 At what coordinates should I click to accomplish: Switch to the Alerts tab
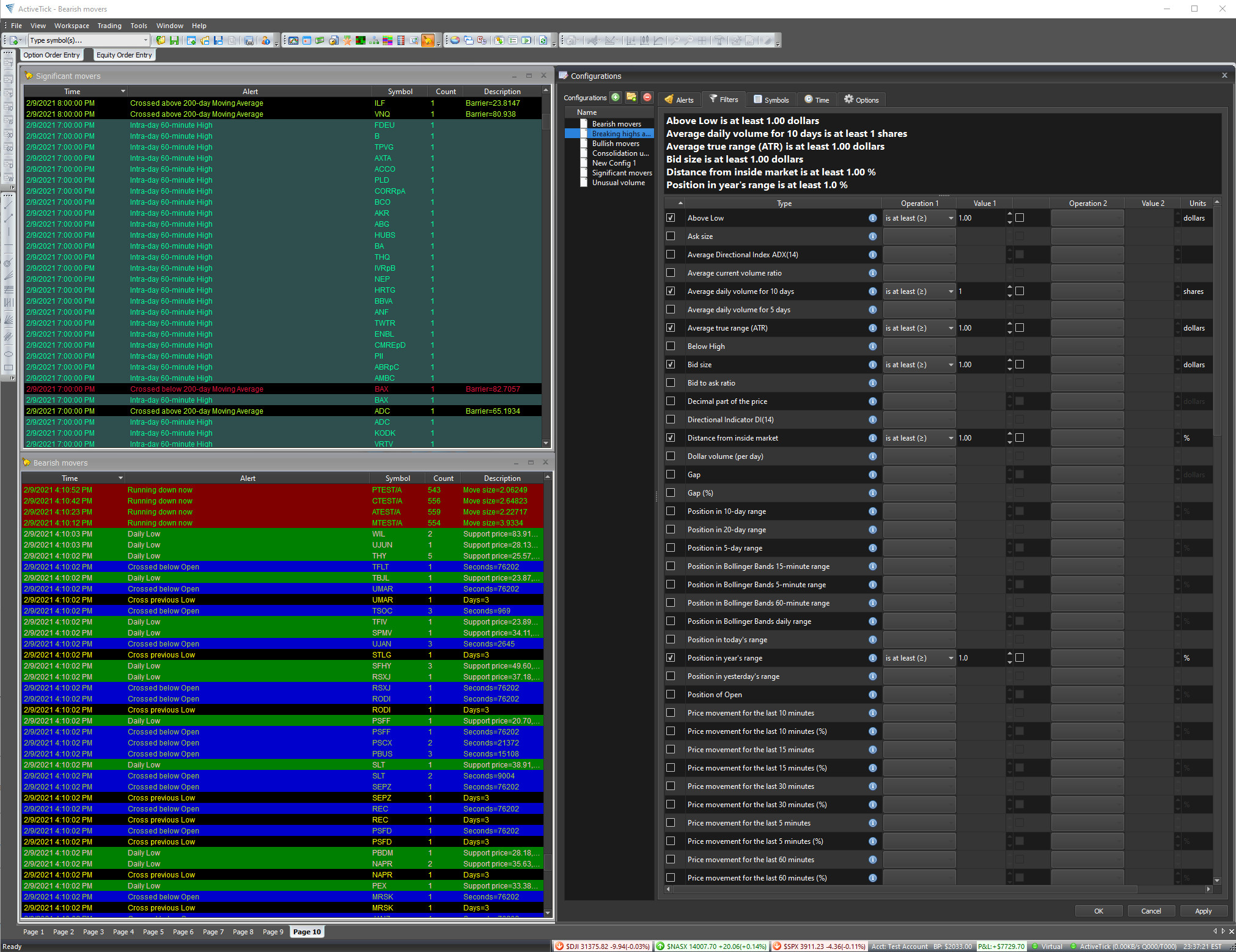679,100
